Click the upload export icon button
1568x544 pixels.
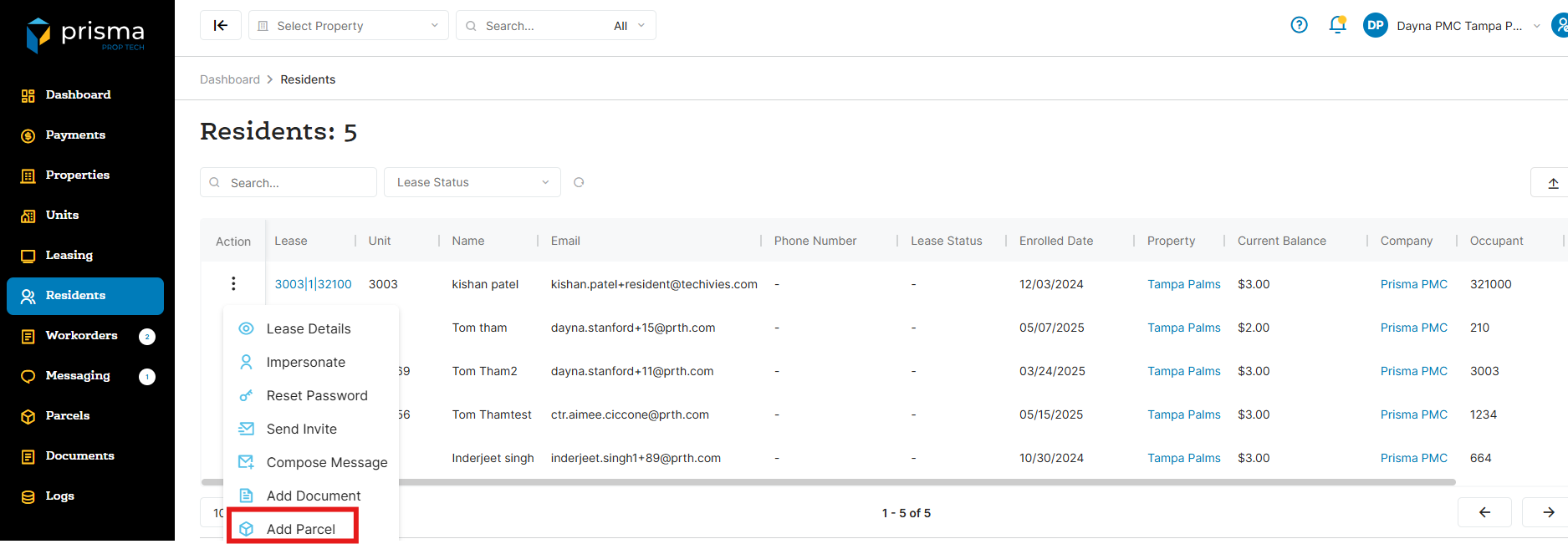pyautogui.click(x=1552, y=183)
